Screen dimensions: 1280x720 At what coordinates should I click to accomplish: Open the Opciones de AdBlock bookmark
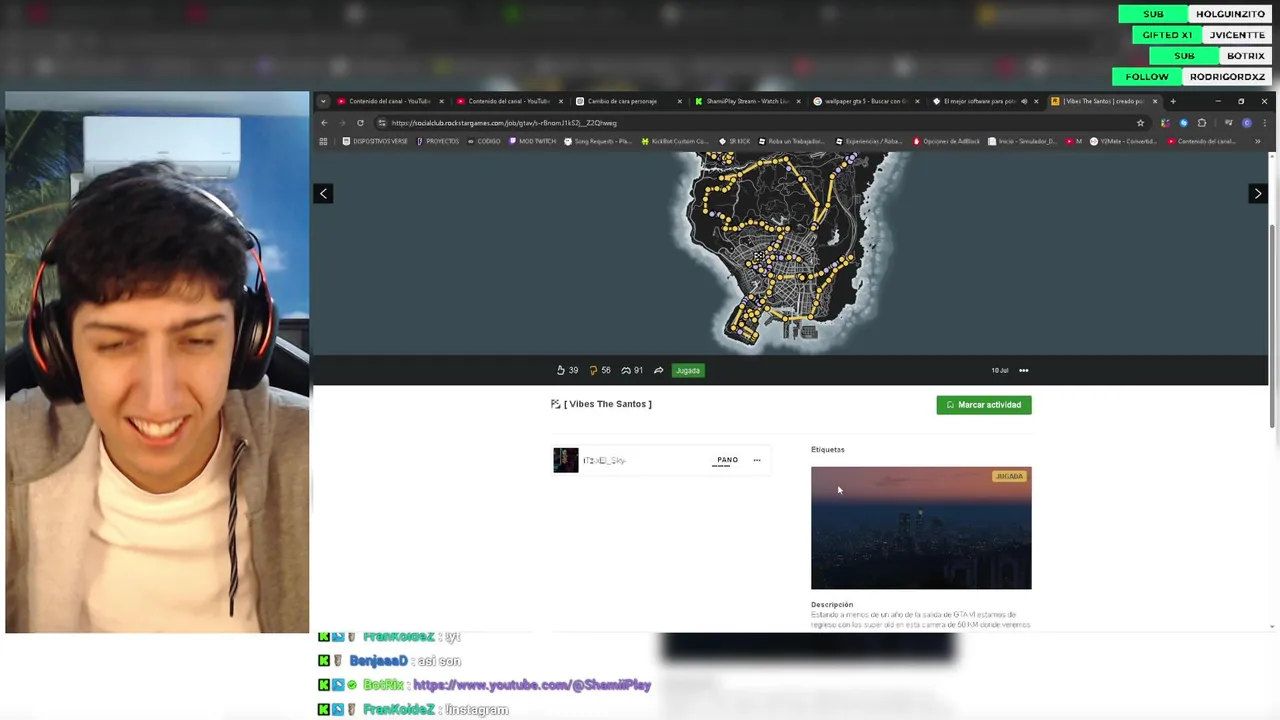(946, 141)
